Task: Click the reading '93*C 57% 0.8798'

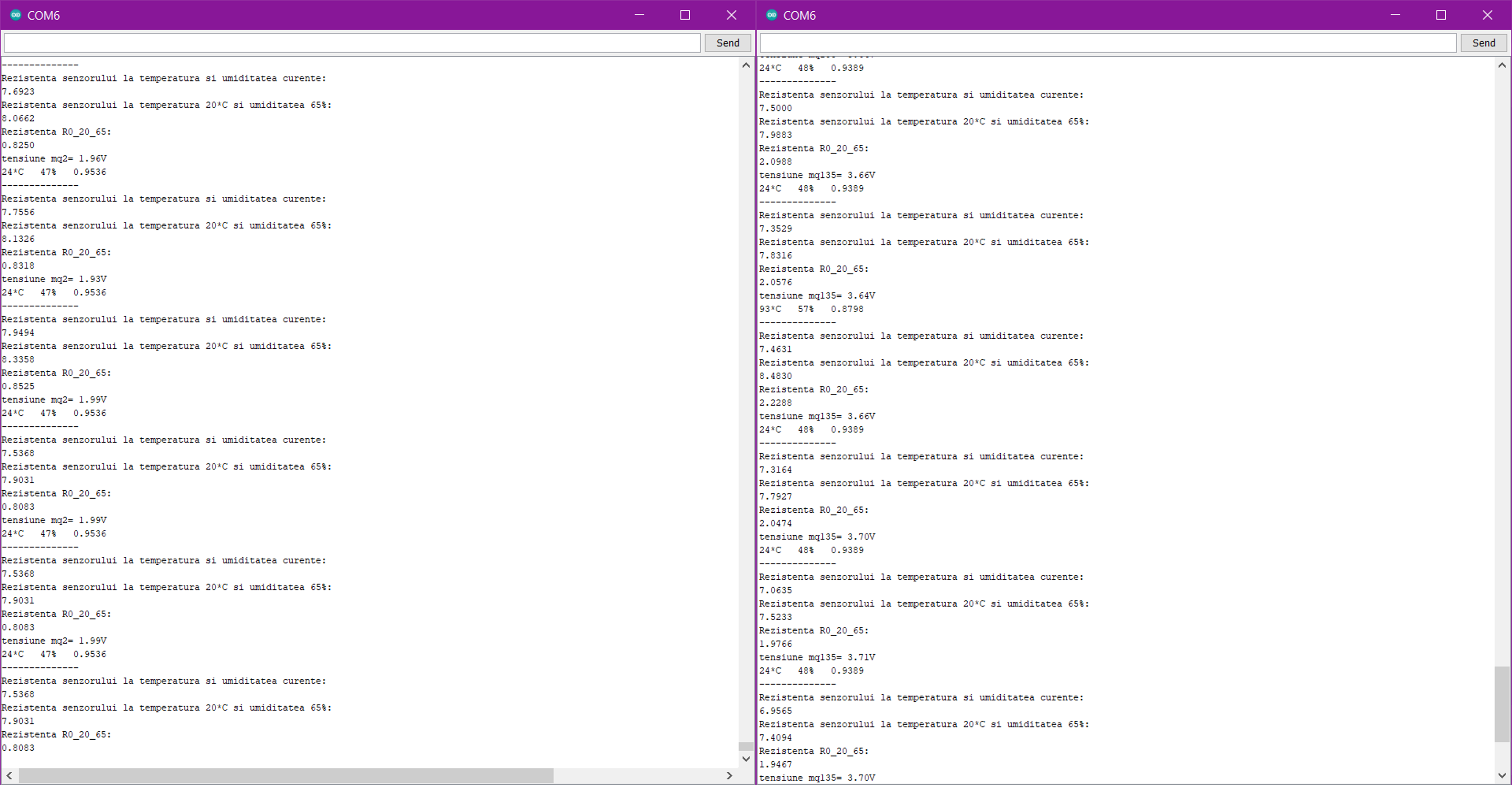Action: [x=811, y=309]
